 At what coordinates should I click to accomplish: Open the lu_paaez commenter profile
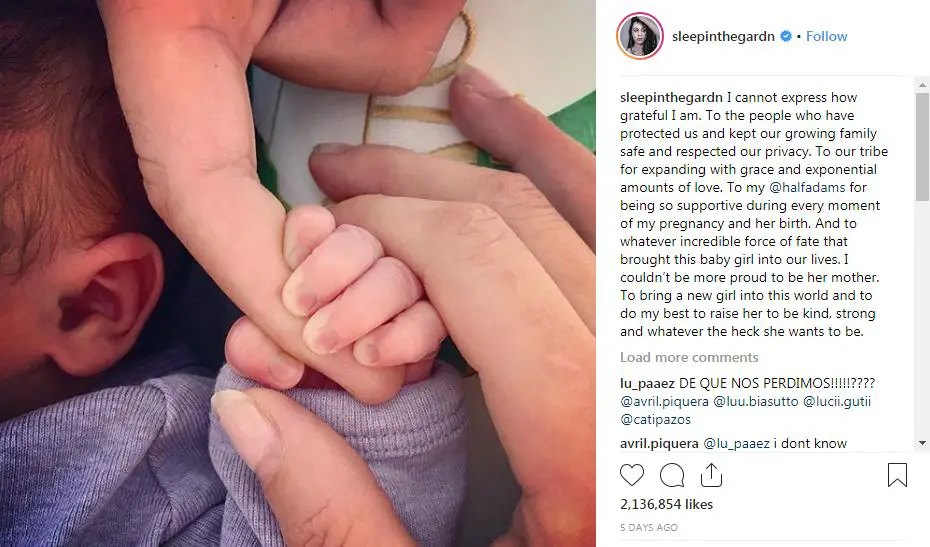(647, 383)
